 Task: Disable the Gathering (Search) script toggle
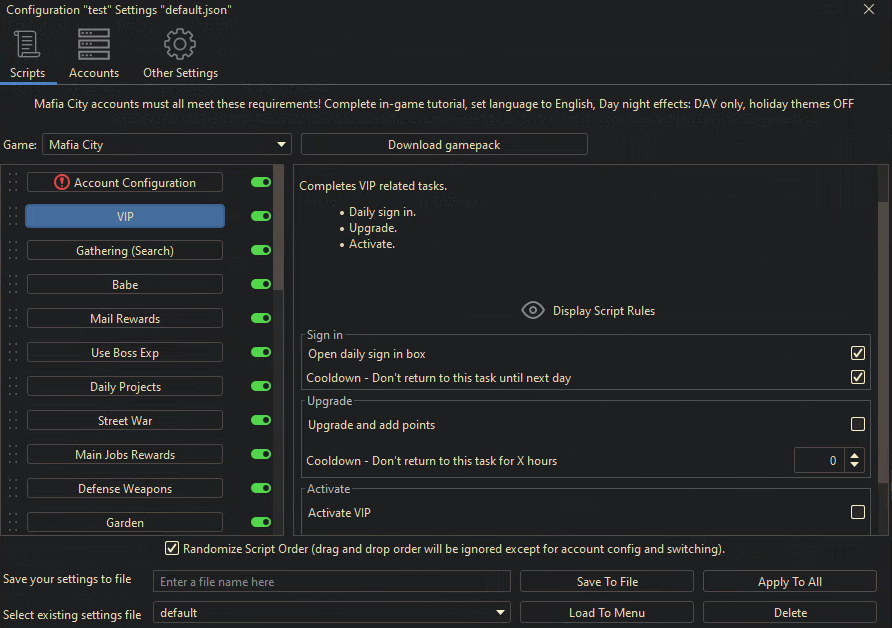point(261,250)
